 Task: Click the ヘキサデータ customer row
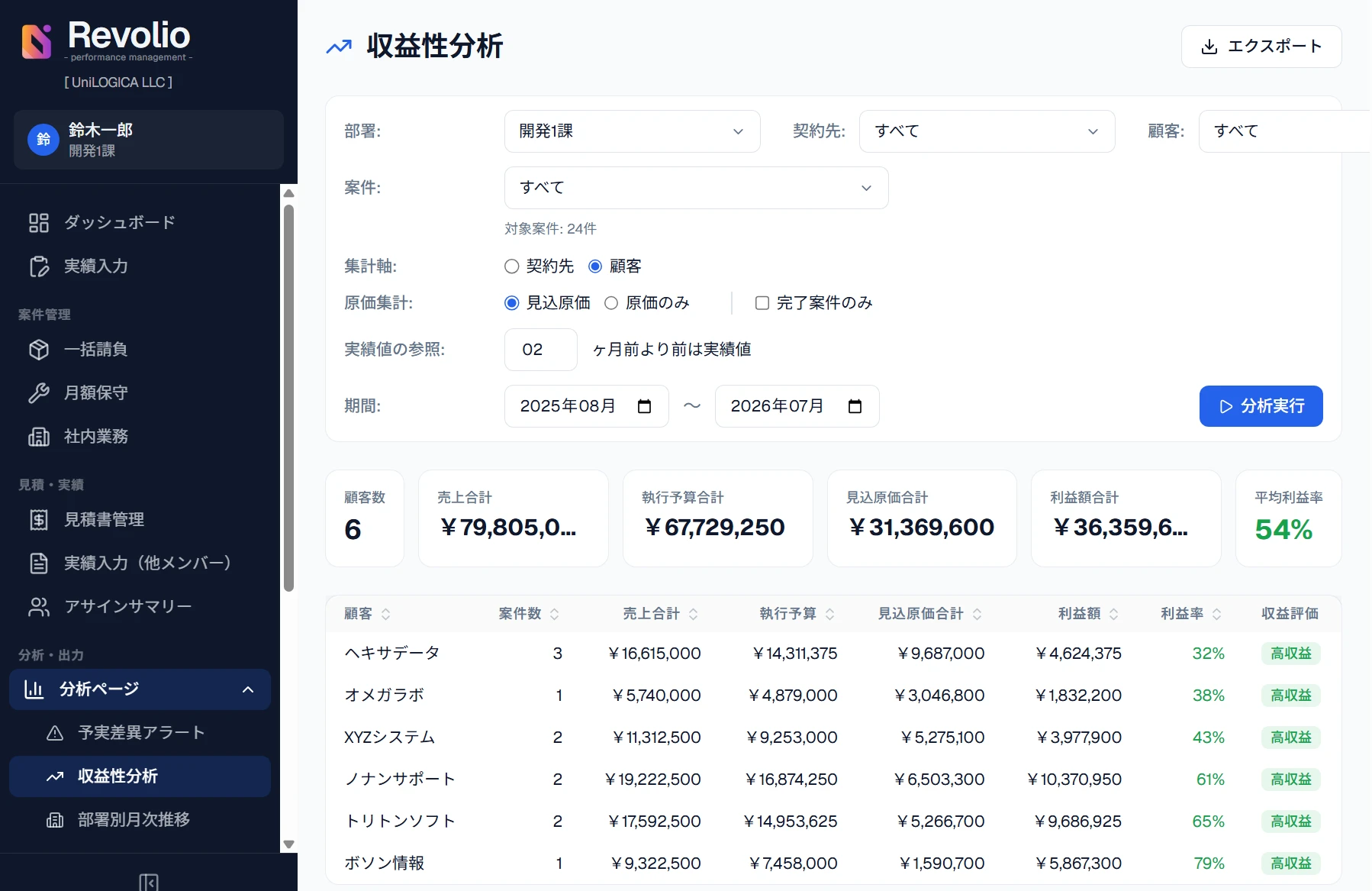click(x=833, y=654)
